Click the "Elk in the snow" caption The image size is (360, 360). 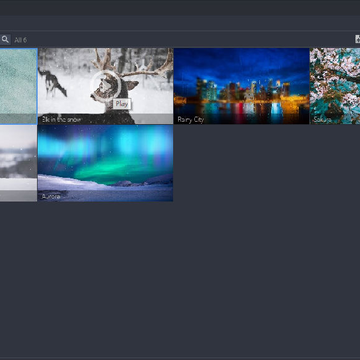(61, 119)
